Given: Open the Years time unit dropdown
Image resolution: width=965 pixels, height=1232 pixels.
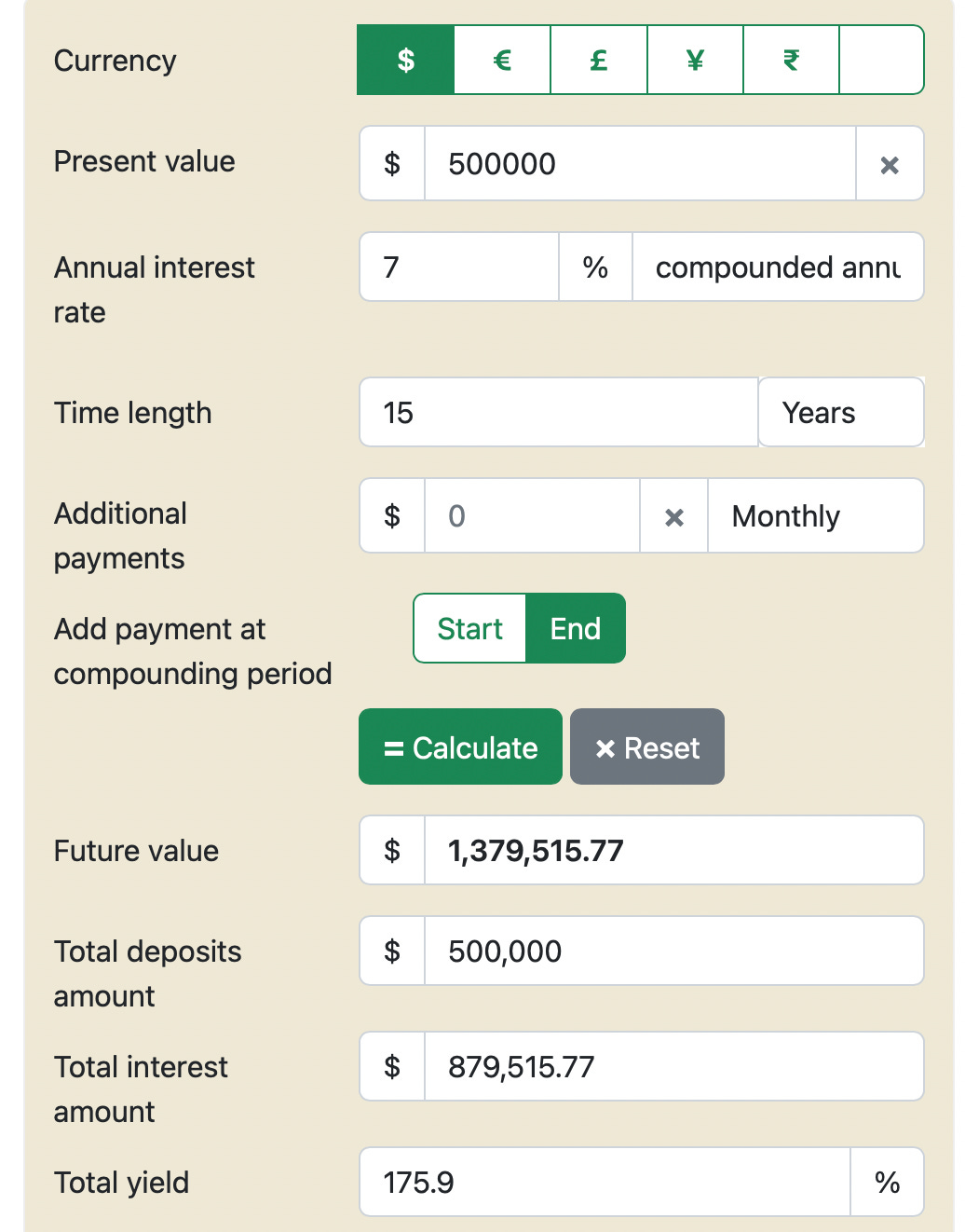Looking at the screenshot, I should coord(841,413).
